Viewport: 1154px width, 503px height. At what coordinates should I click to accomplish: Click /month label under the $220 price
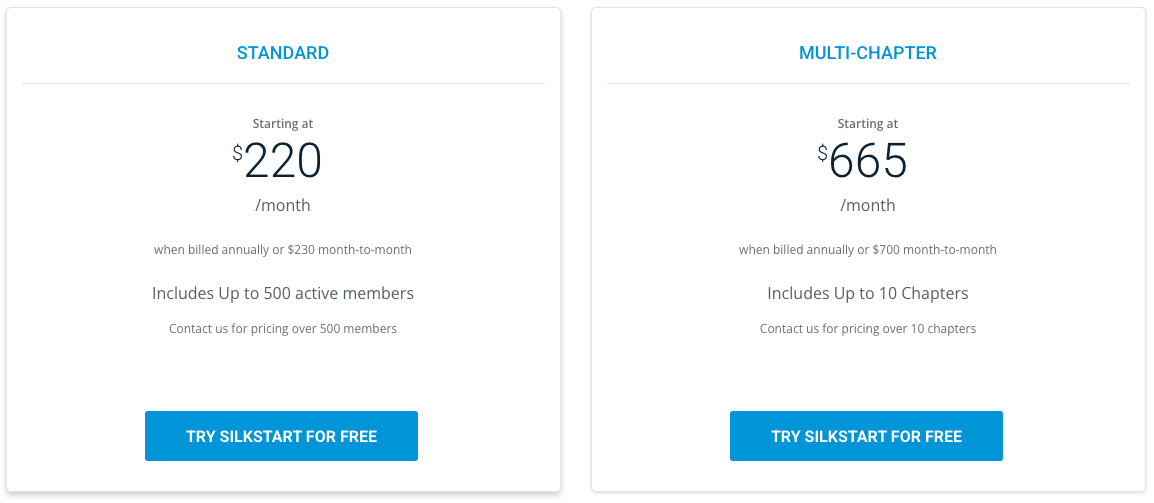coord(283,205)
